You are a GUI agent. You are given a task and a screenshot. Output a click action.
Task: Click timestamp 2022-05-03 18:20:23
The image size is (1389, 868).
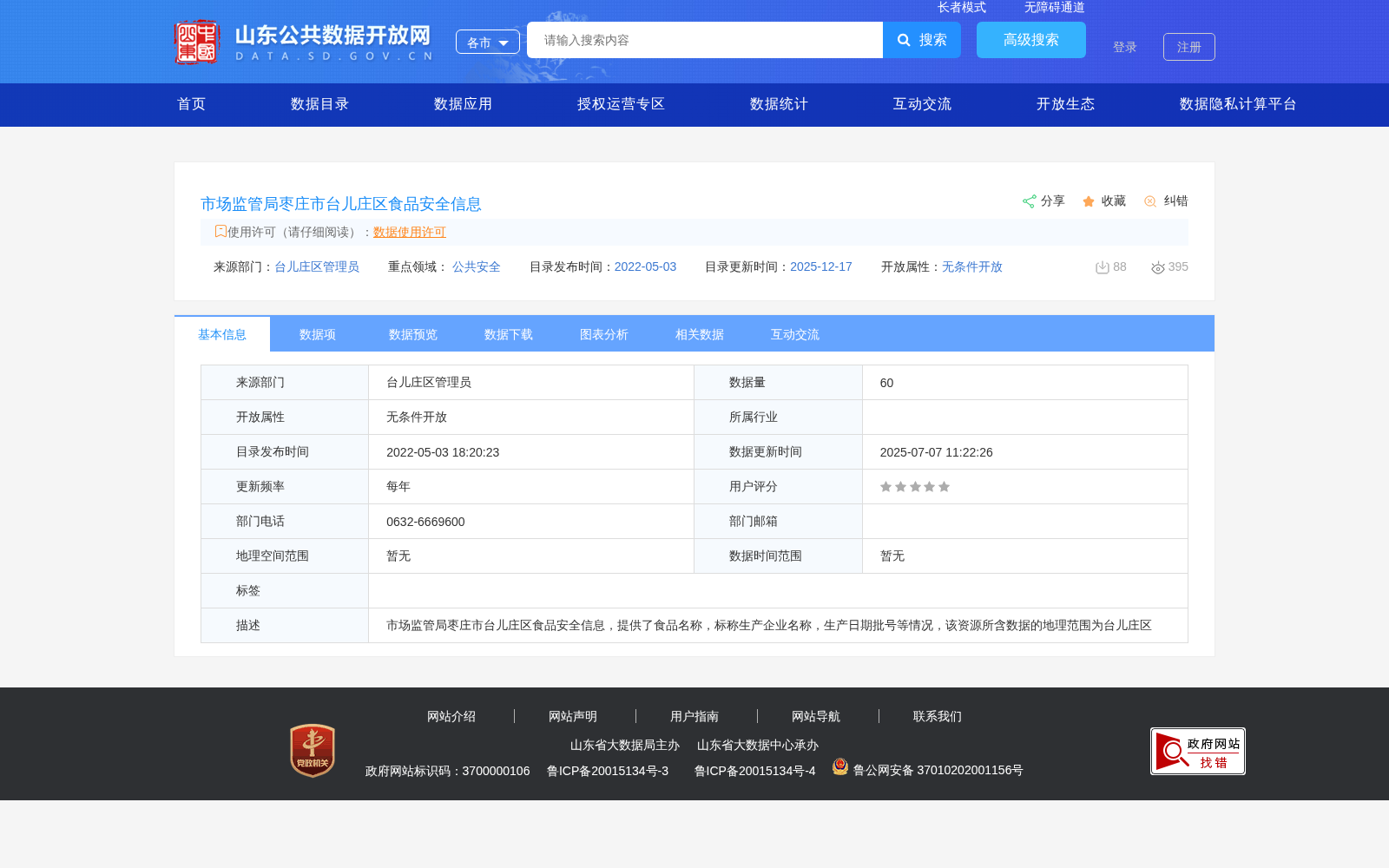coord(443,452)
